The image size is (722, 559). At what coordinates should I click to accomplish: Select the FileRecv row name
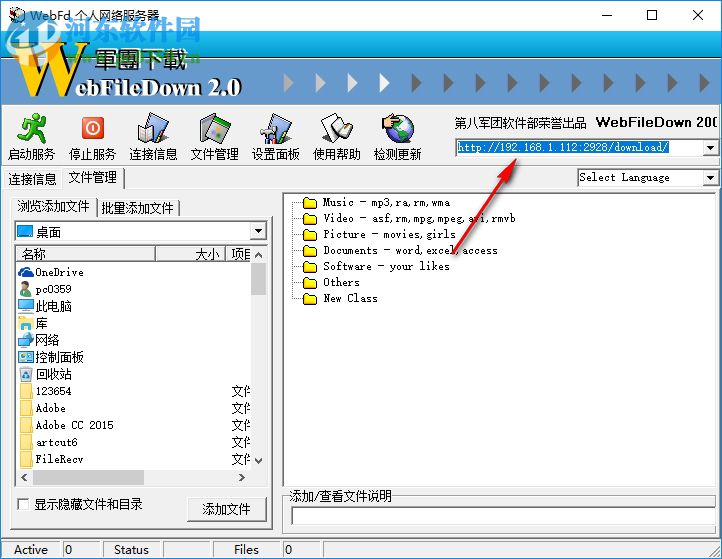59,460
